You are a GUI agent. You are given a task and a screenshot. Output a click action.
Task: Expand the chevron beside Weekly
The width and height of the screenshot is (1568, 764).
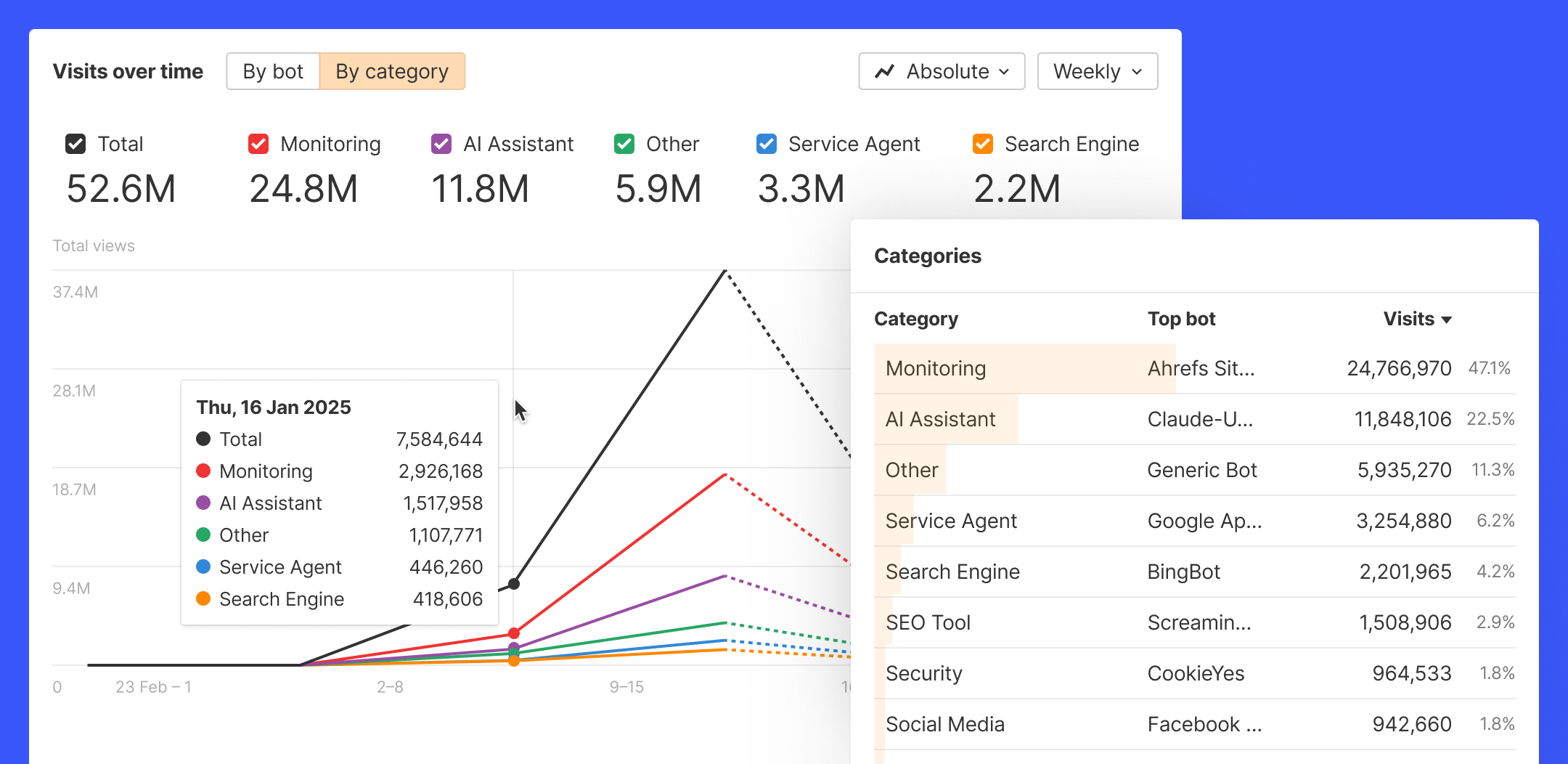point(1138,72)
